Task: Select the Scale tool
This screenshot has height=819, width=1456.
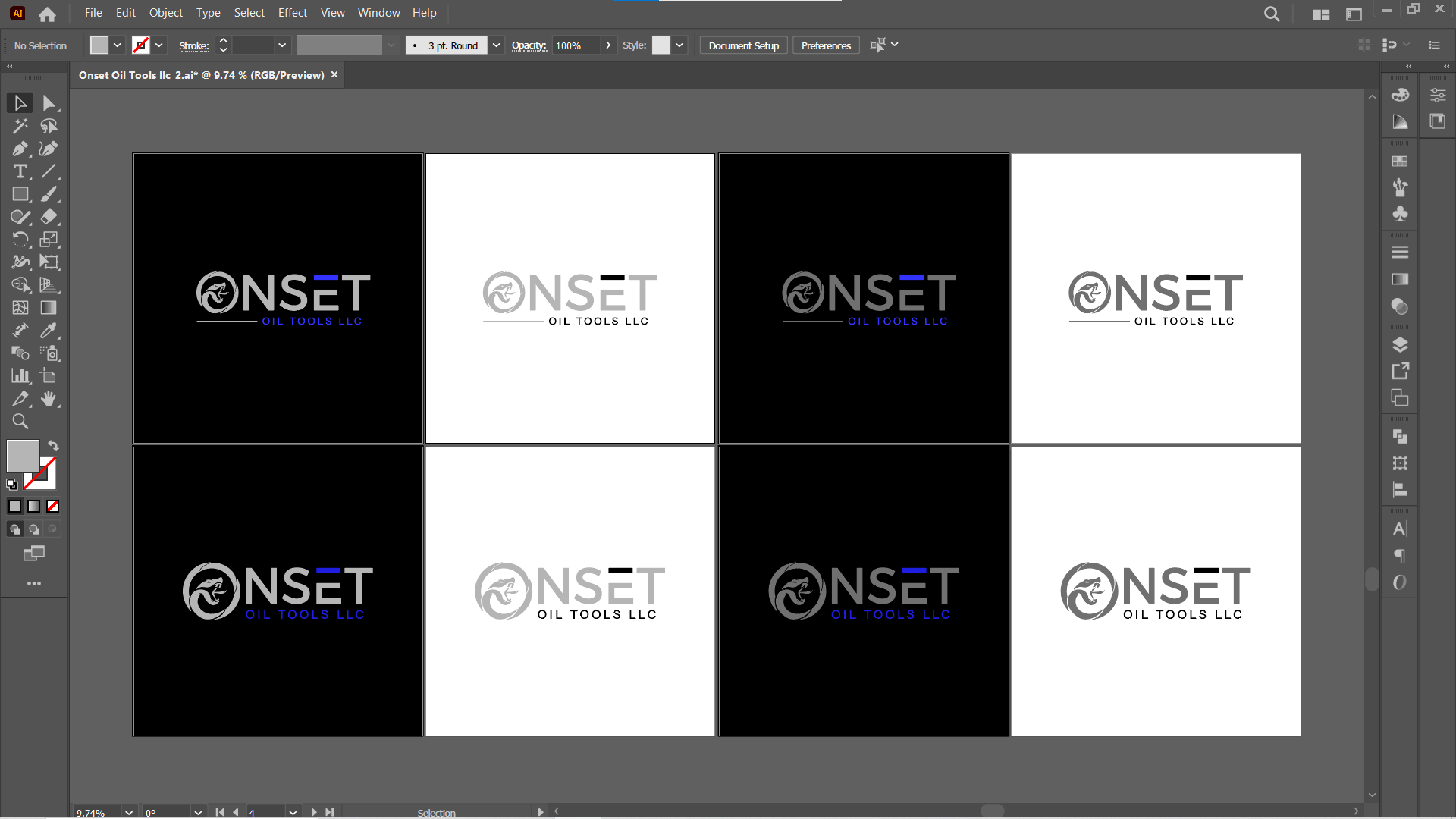Action: pyautogui.click(x=49, y=240)
